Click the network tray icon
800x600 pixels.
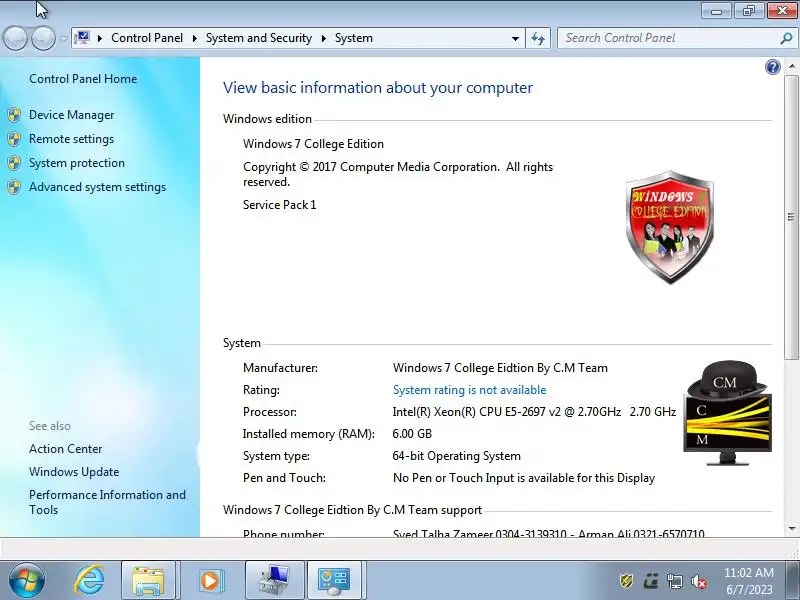pyautogui.click(x=674, y=581)
